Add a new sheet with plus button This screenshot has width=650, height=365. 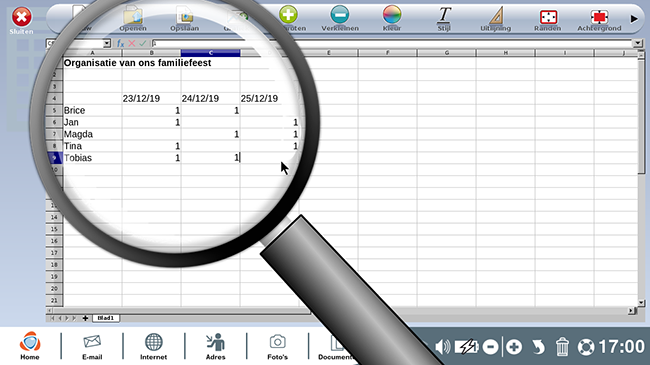(85, 318)
